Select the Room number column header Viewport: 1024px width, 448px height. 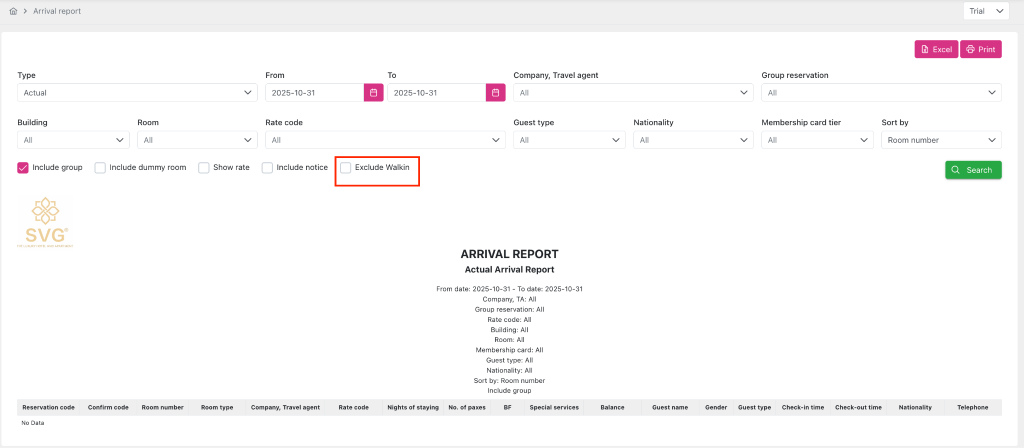pos(162,408)
